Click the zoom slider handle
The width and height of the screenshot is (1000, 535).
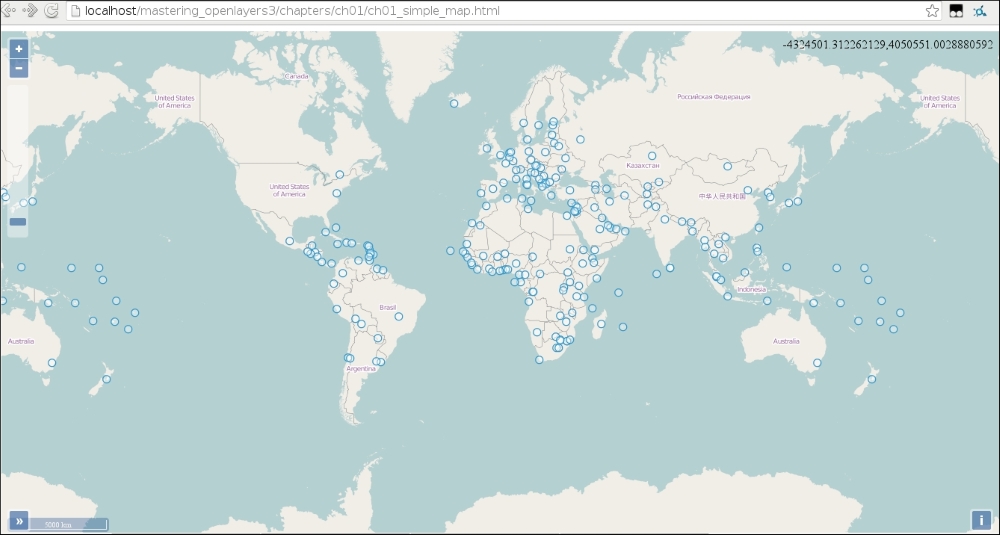coord(18,222)
